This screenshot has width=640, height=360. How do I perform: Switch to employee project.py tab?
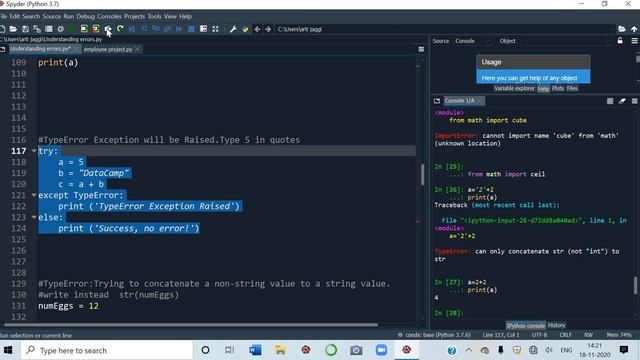coord(108,49)
